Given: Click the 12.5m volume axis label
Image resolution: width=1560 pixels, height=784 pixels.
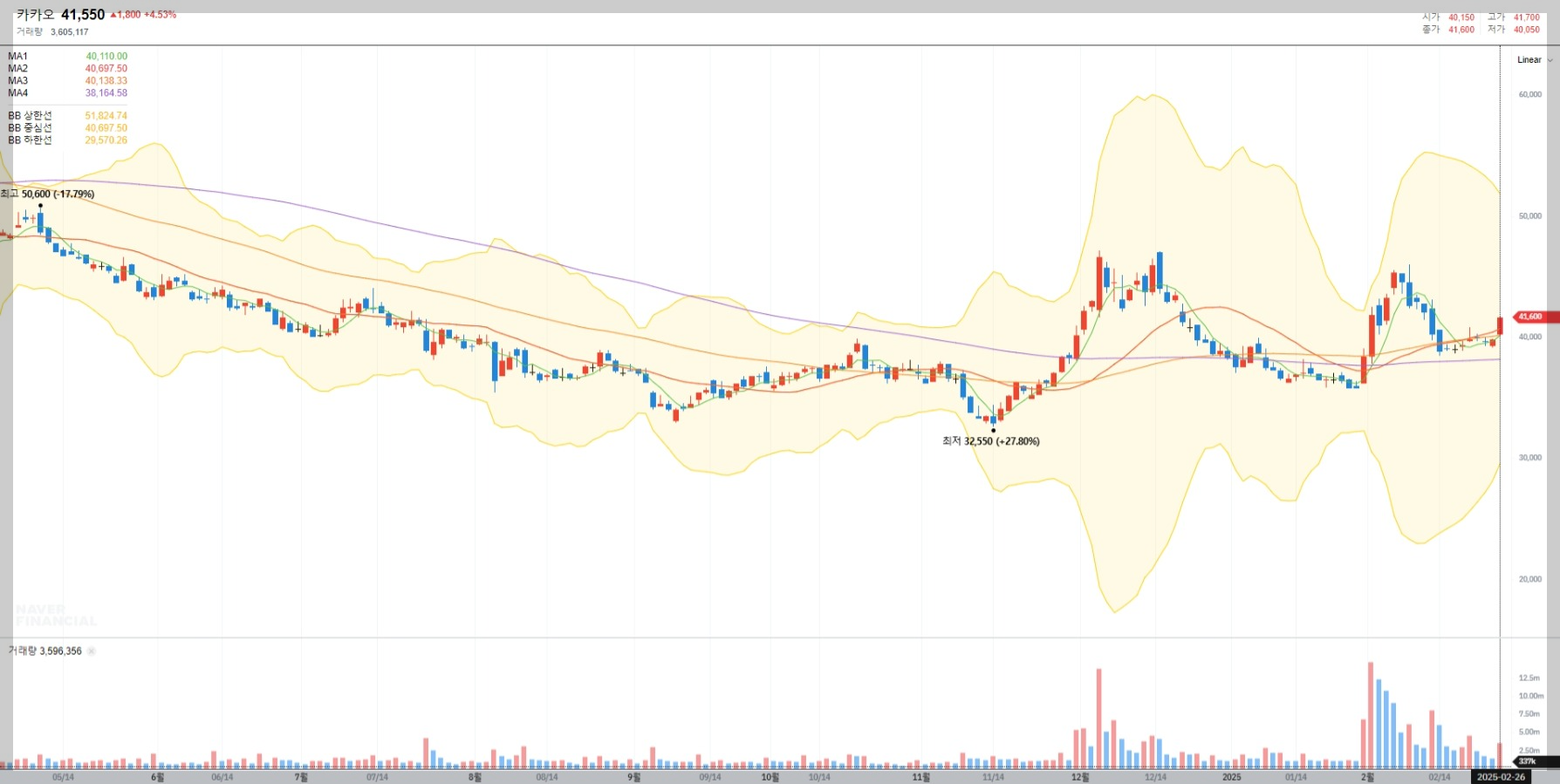Looking at the screenshot, I should pos(1529,678).
